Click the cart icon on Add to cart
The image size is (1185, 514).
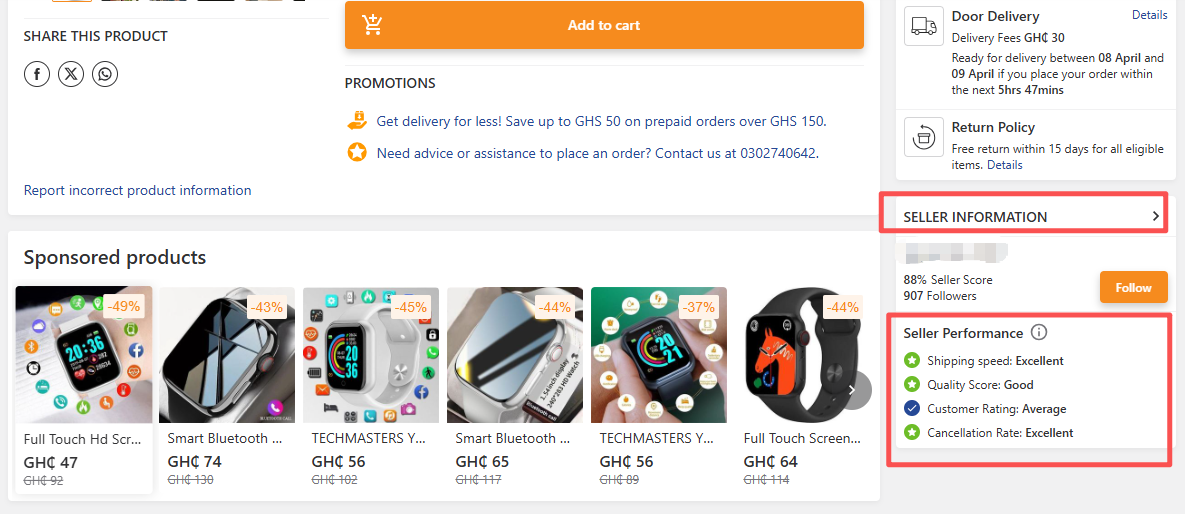click(x=373, y=25)
